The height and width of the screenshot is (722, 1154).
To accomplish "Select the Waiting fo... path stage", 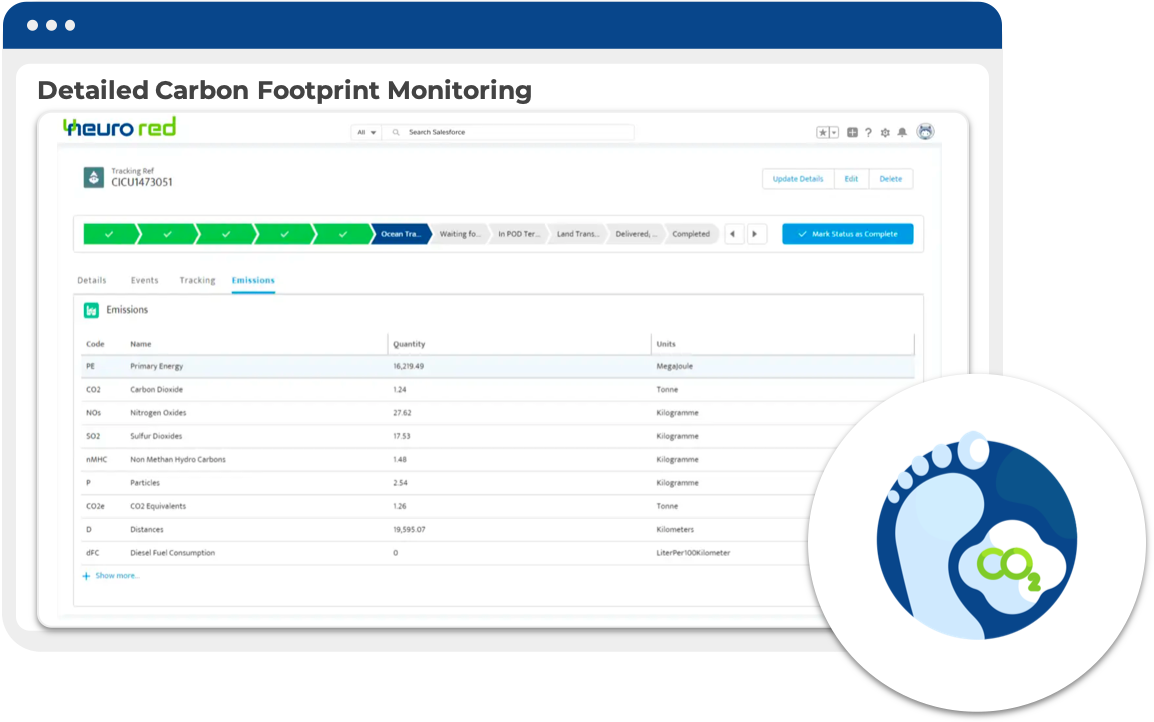I will pos(459,234).
